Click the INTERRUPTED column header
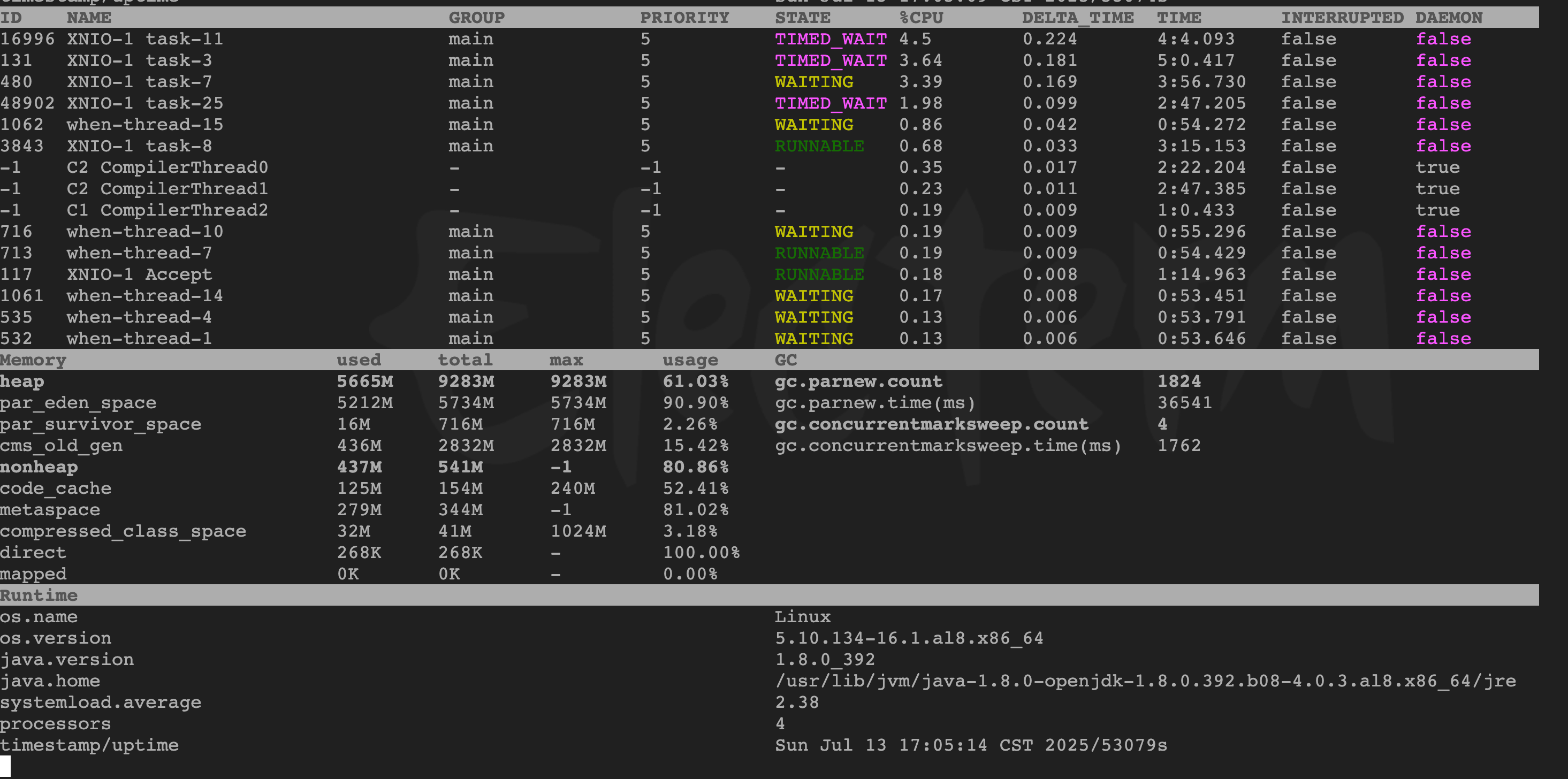 [x=1343, y=18]
